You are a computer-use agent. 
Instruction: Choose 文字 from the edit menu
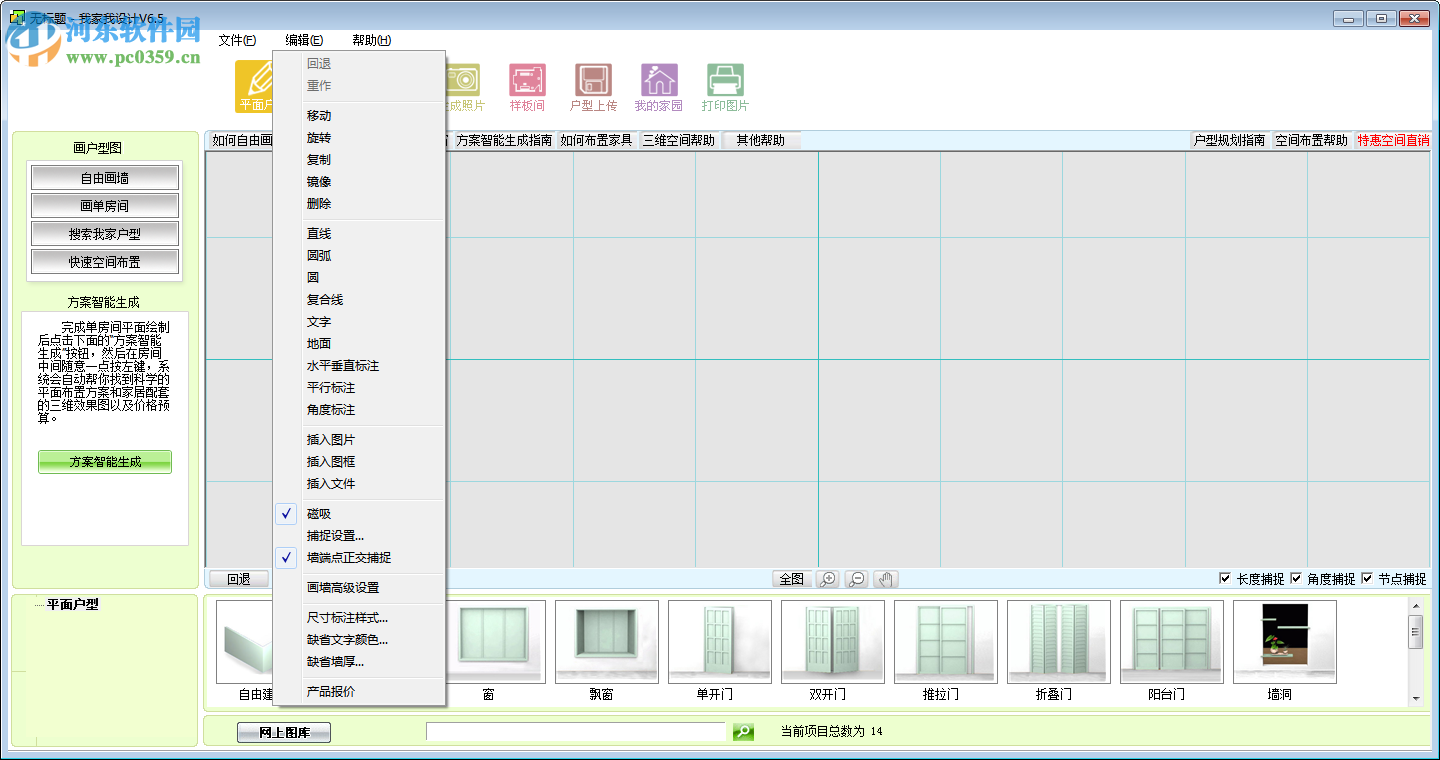coord(360,322)
